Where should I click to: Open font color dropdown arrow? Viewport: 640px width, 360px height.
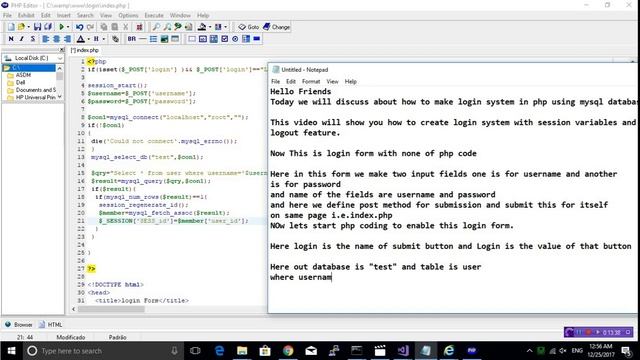click(x=88, y=39)
